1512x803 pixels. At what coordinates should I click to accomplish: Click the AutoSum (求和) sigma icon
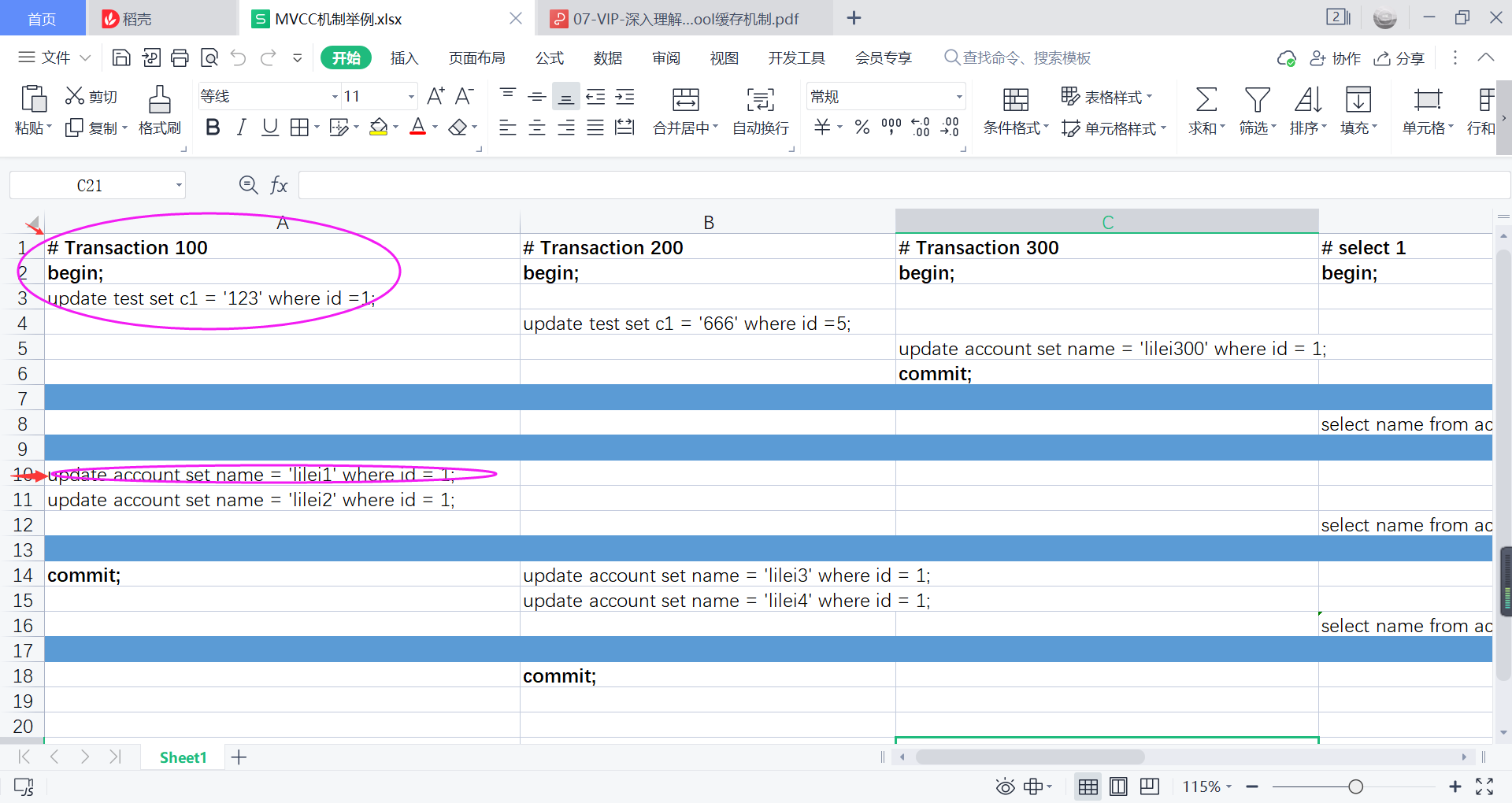1206,100
